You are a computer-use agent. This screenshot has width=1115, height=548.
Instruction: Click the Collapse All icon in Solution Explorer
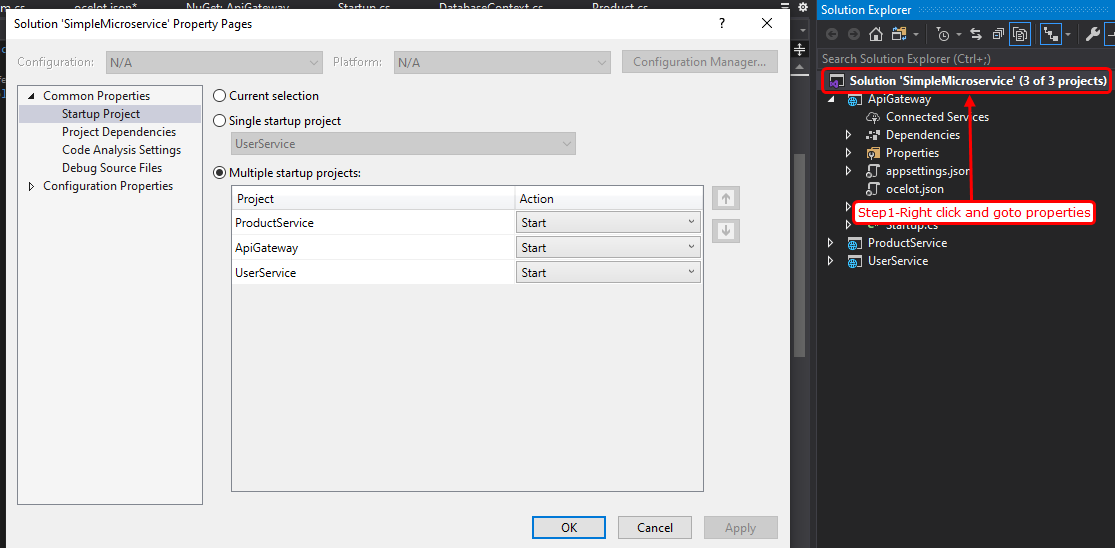pyautogui.click(x=998, y=34)
